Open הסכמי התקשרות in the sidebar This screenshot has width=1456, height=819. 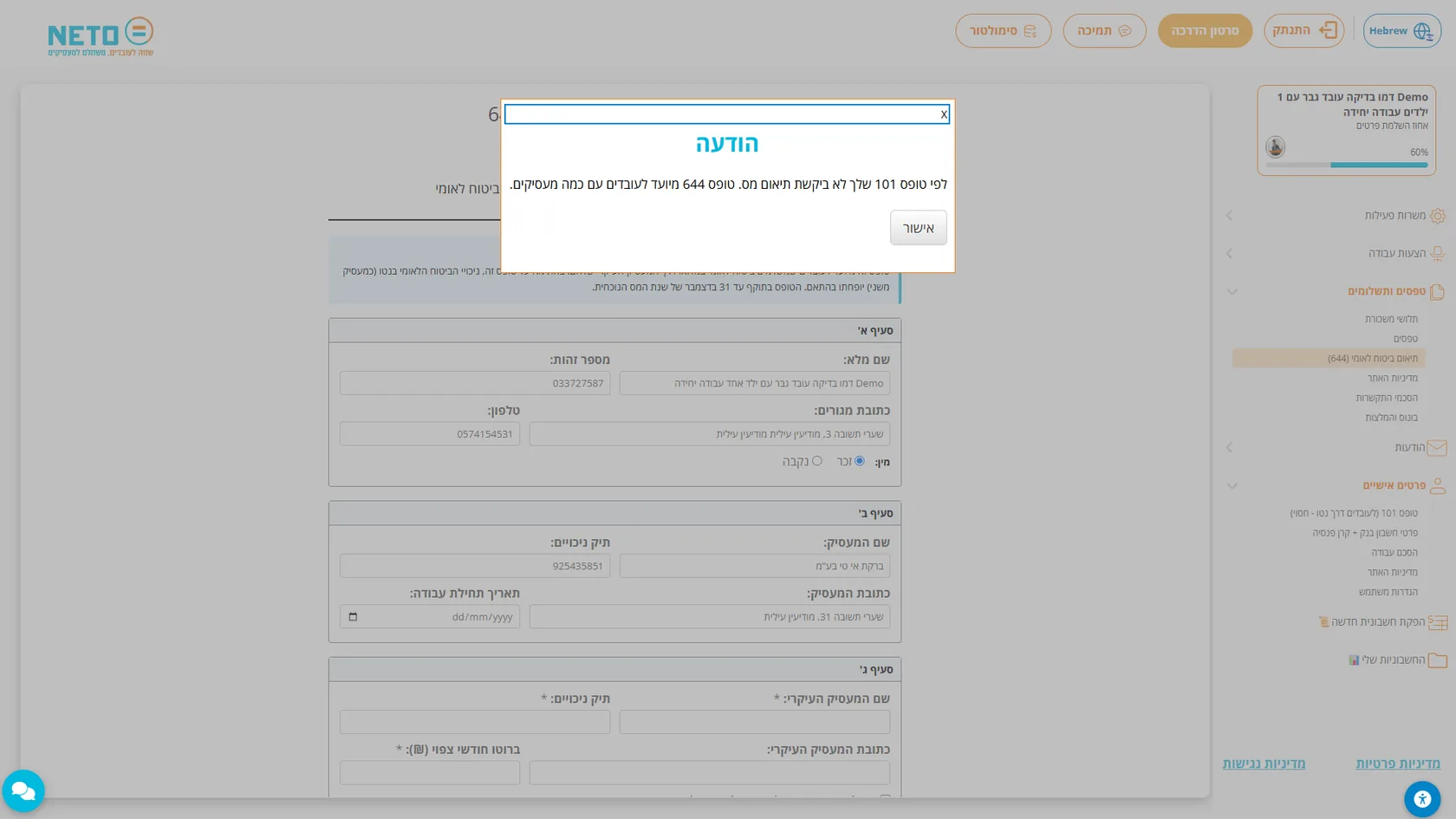point(1387,398)
